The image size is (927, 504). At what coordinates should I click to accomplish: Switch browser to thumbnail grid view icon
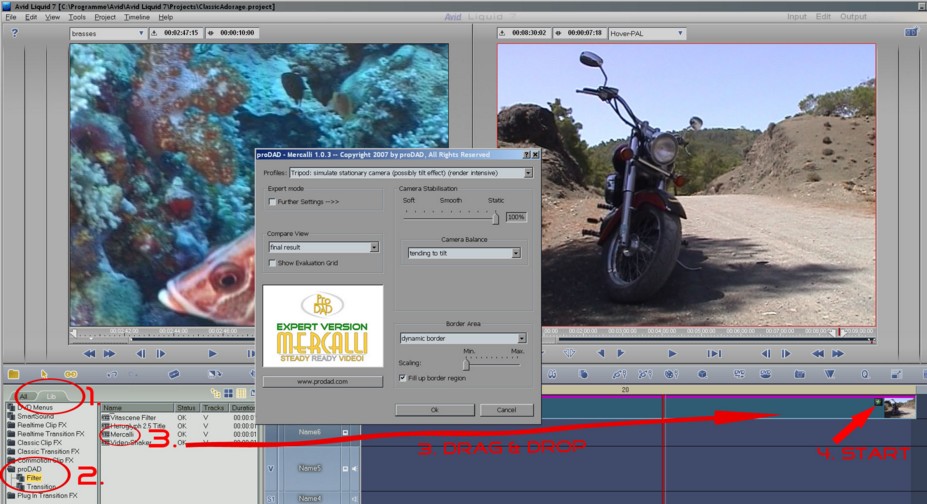pyautogui.click(x=228, y=394)
